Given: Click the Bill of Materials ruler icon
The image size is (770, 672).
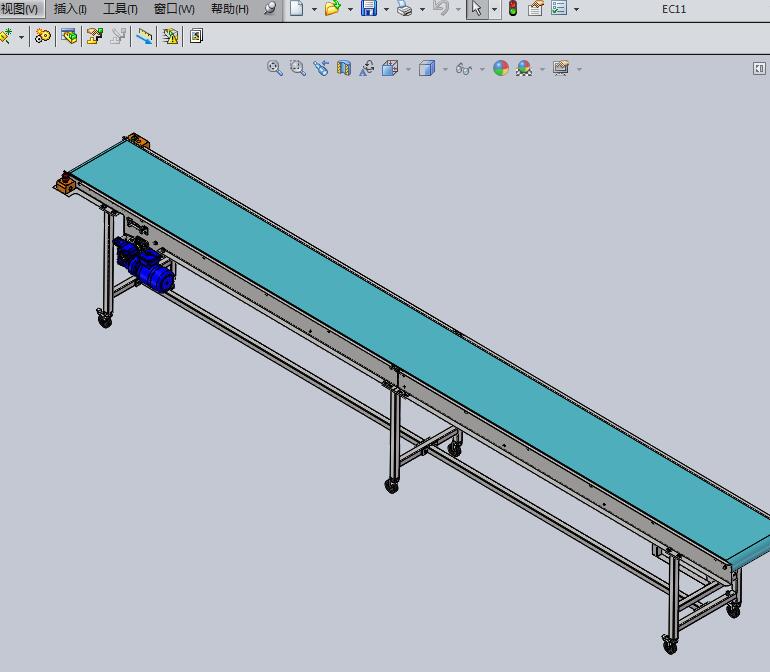Looking at the screenshot, I should (144, 36).
